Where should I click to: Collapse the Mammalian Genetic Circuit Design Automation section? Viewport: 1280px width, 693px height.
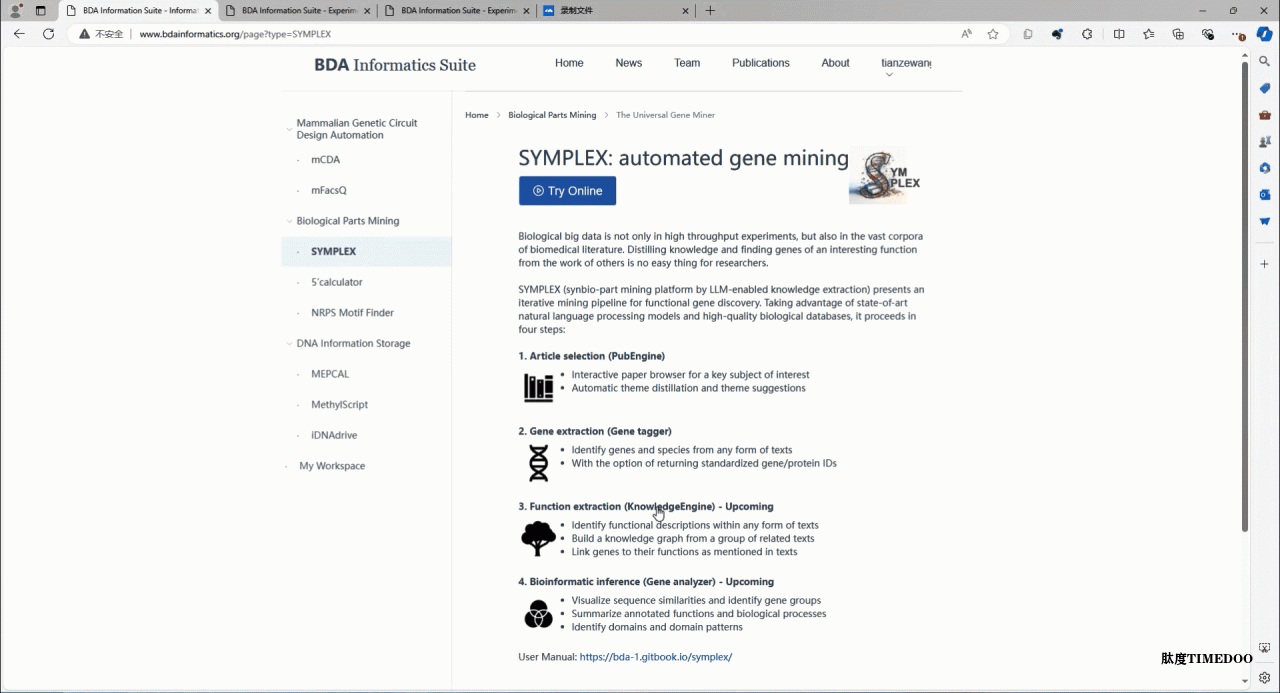pos(289,129)
